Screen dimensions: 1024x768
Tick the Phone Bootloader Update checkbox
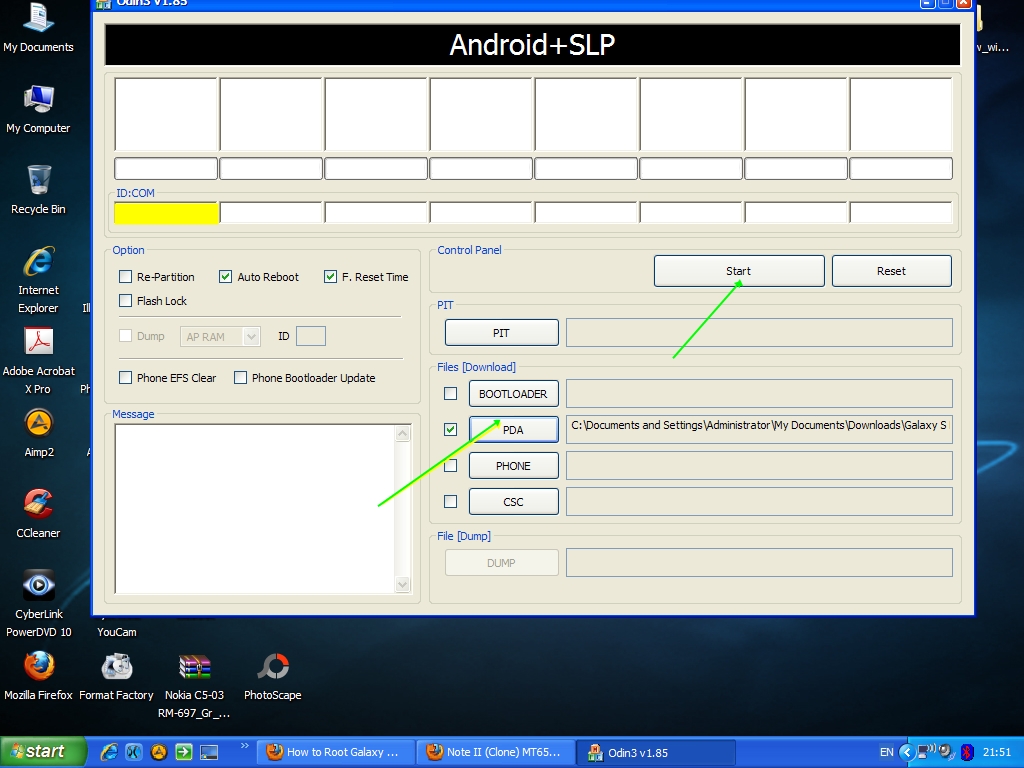tap(240, 377)
